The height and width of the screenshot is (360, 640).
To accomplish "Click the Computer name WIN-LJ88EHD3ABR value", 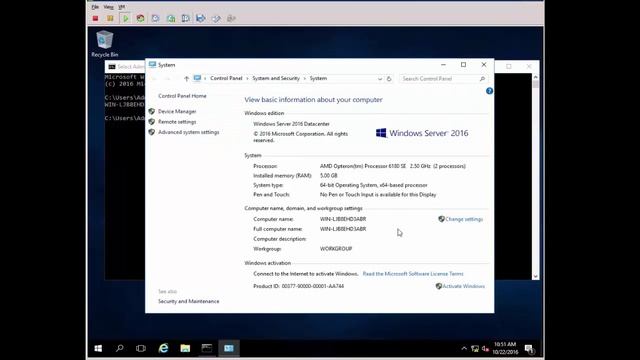I will [x=343, y=219].
